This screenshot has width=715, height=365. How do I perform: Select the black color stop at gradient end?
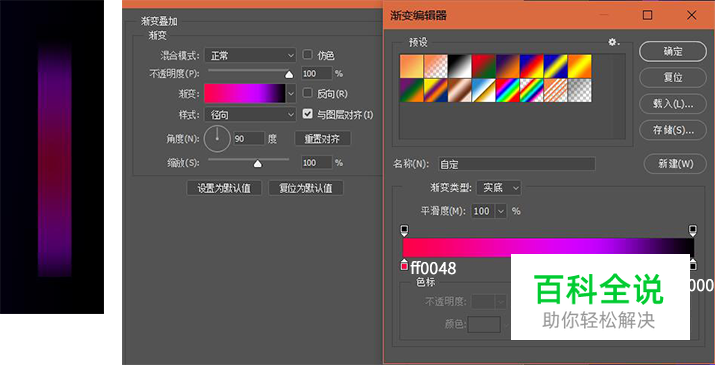point(693,264)
